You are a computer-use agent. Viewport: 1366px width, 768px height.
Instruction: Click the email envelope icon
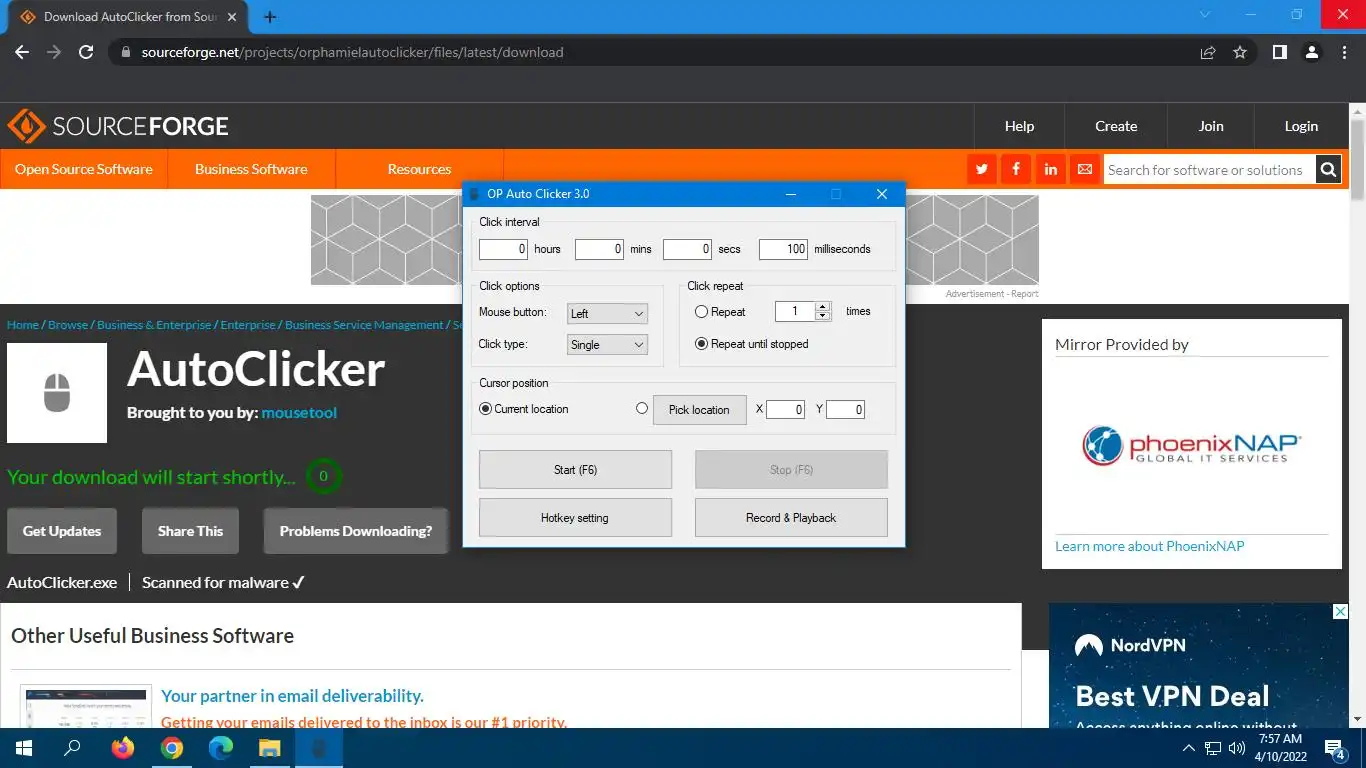1084,169
